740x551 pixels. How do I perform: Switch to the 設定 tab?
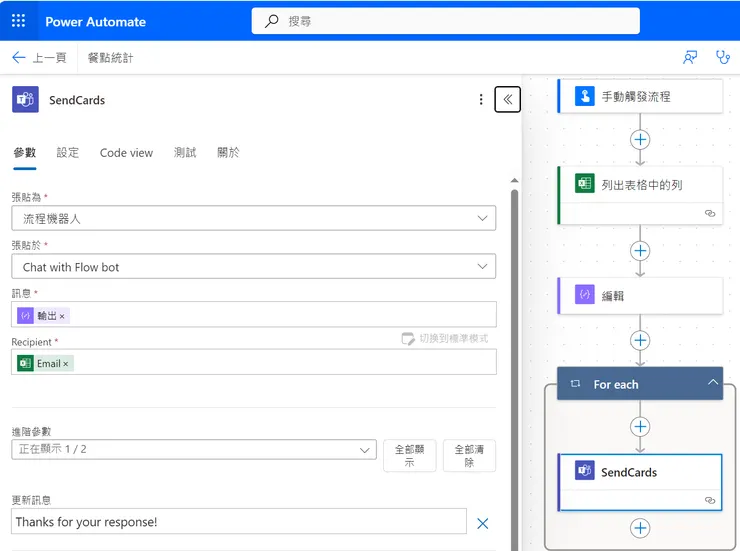pos(67,152)
